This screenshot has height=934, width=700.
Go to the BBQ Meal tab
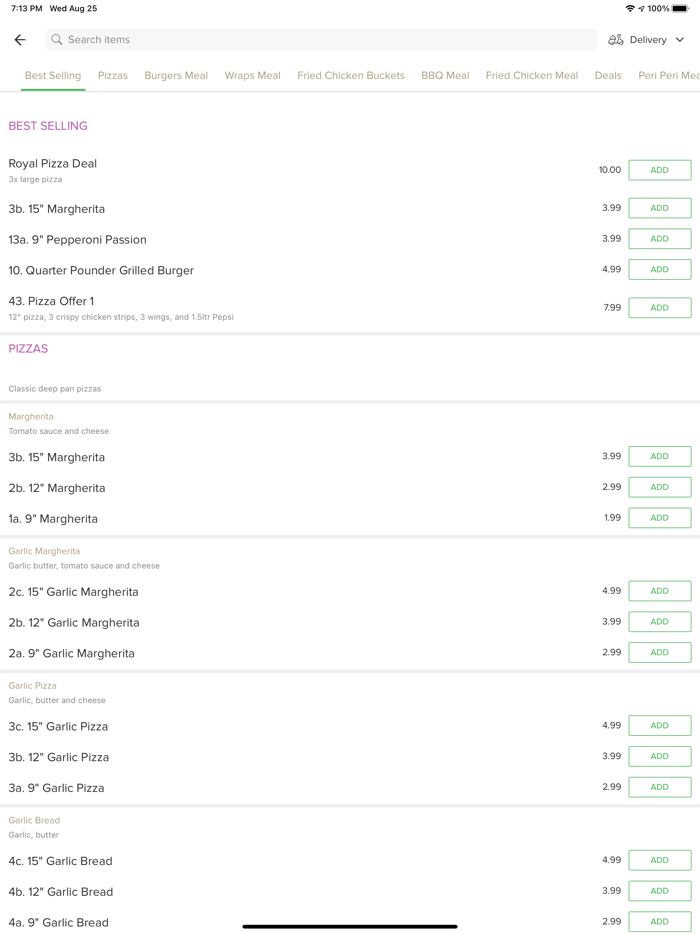pyautogui.click(x=445, y=75)
